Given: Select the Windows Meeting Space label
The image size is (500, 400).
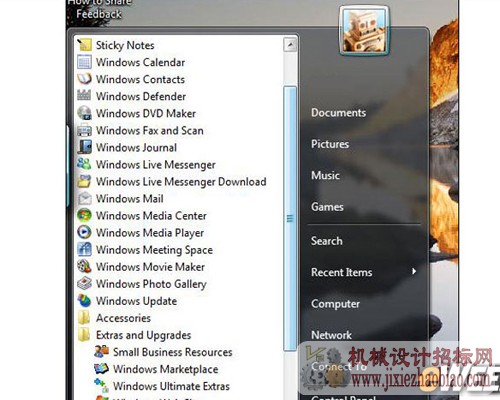Looking at the screenshot, I should click(154, 250).
